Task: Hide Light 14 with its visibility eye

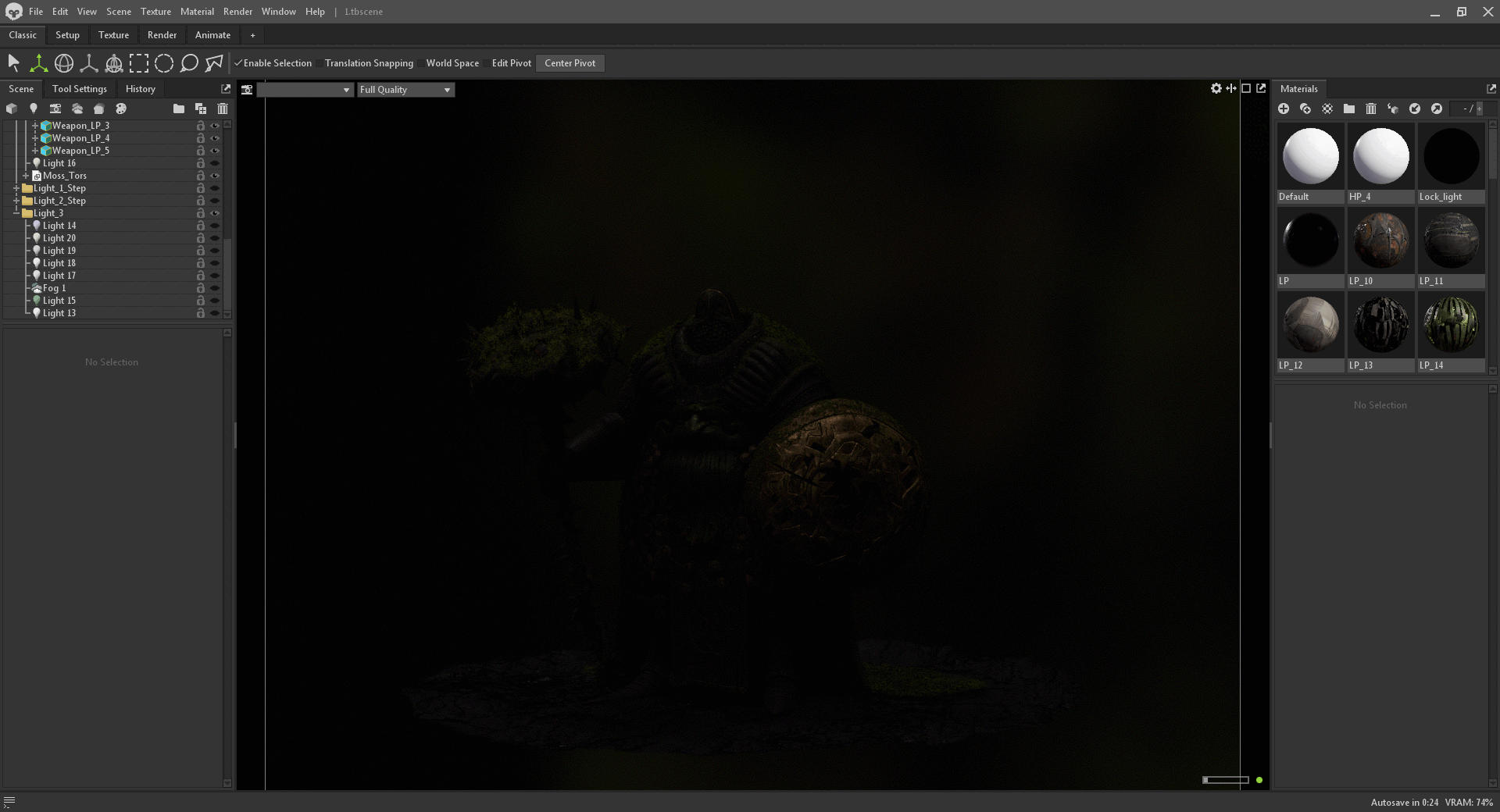Action: tap(215, 226)
